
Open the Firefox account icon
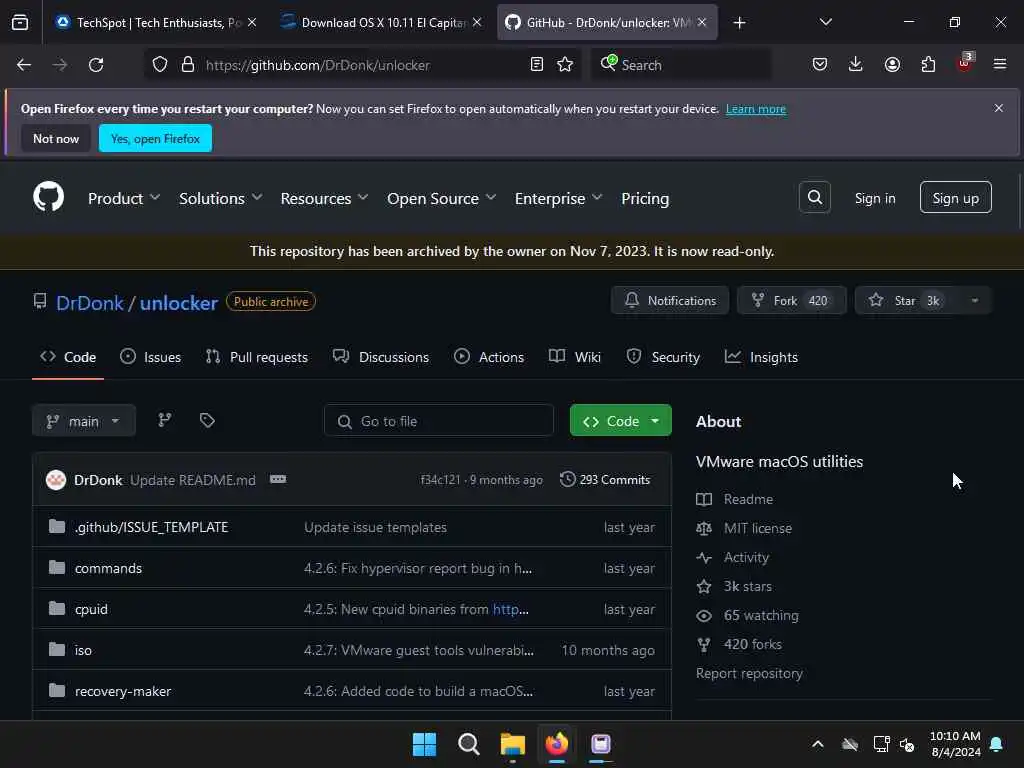pos(892,65)
